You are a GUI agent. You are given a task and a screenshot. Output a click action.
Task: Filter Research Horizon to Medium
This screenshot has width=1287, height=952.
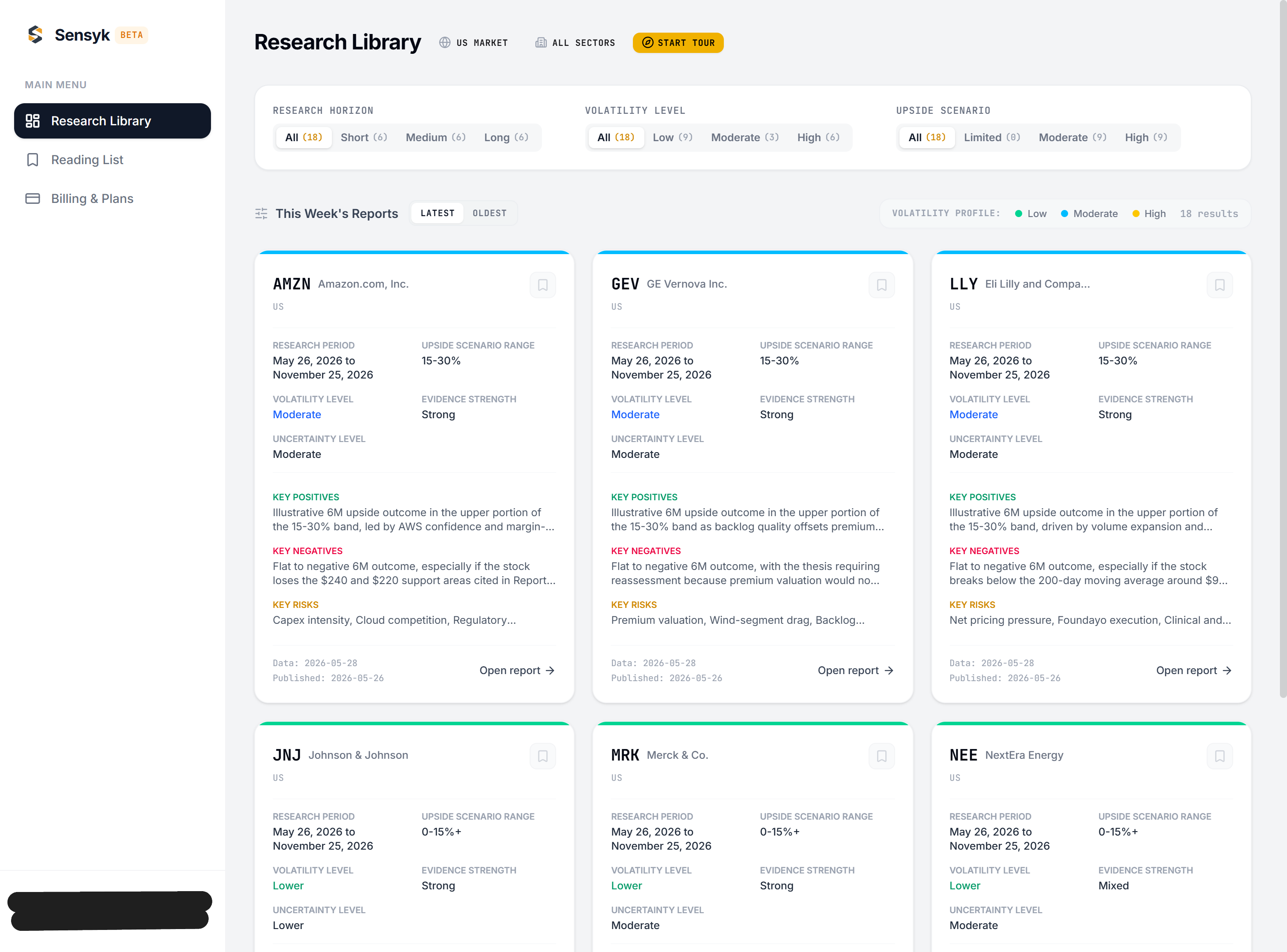[435, 137]
